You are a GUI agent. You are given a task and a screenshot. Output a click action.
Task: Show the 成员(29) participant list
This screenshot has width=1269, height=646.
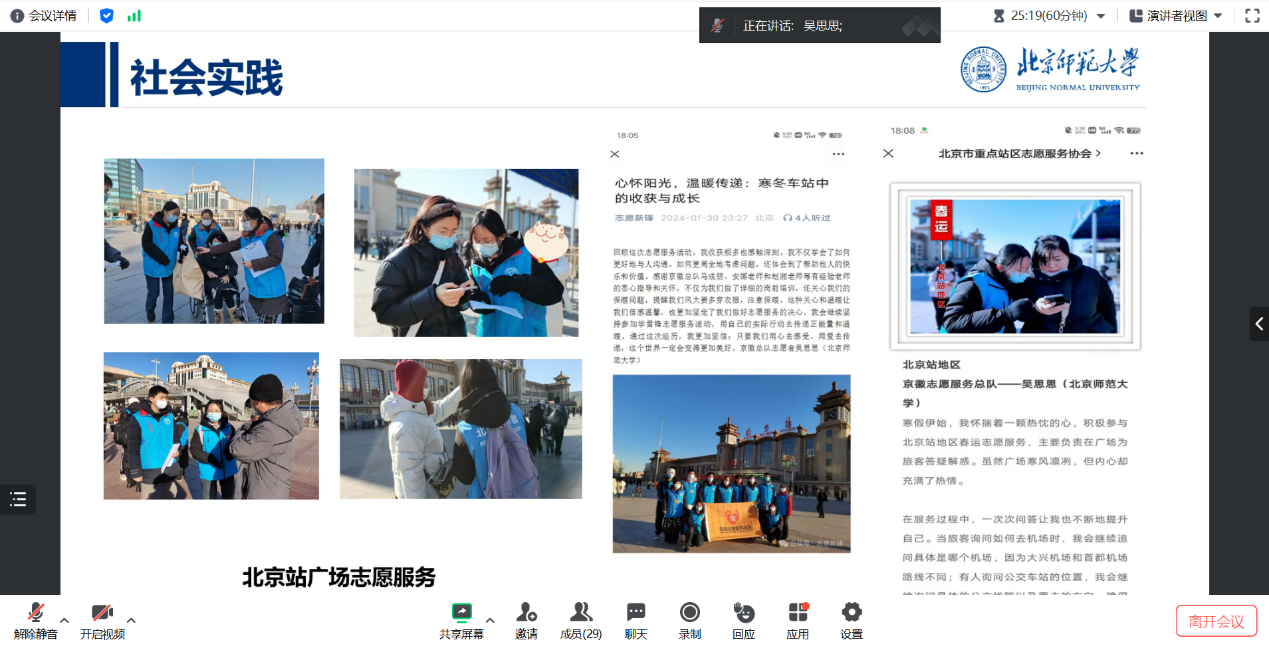(580, 618)
